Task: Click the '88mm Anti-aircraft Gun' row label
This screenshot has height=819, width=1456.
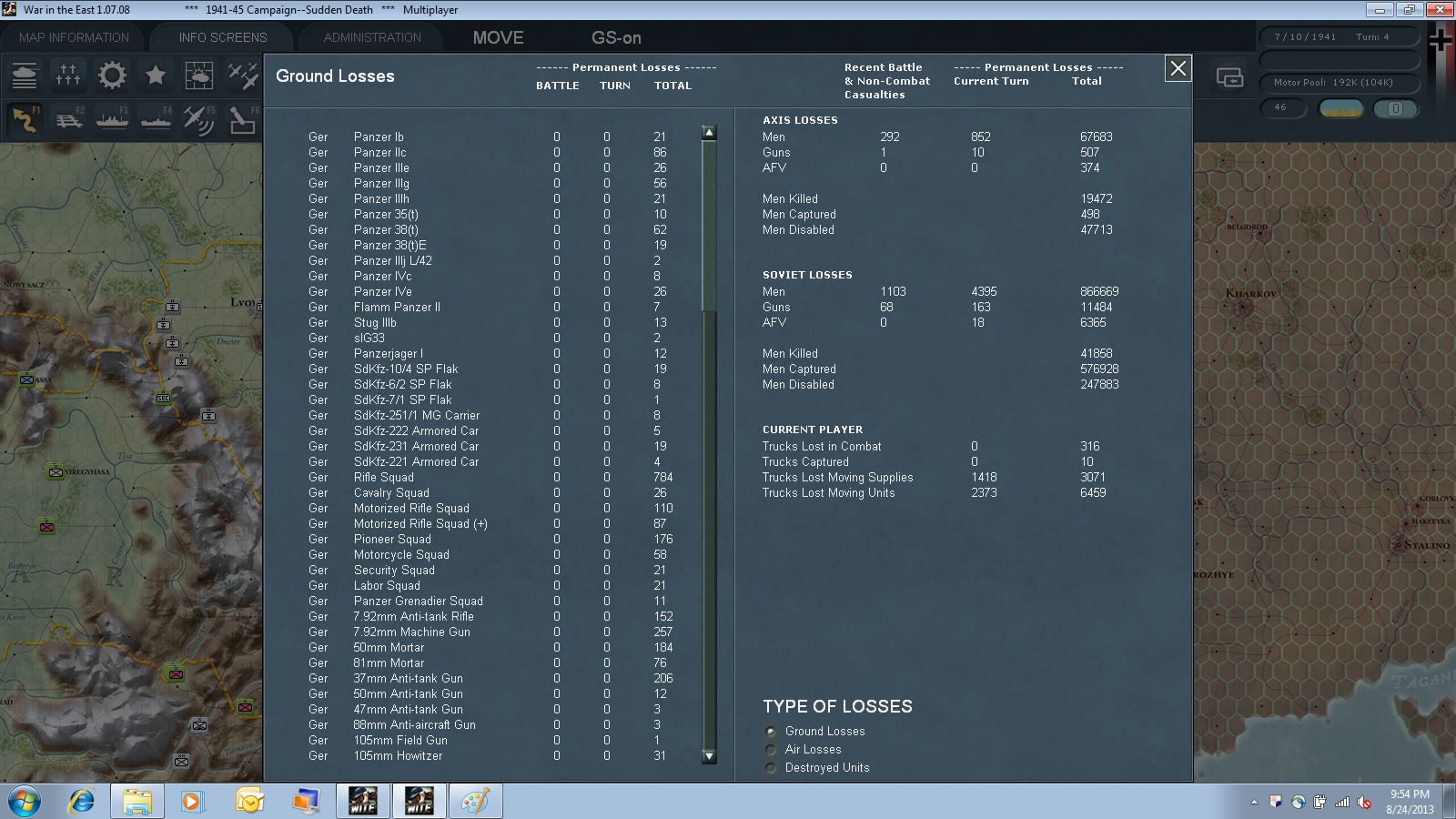Action: pyautogui.click(x=415, y=724)
